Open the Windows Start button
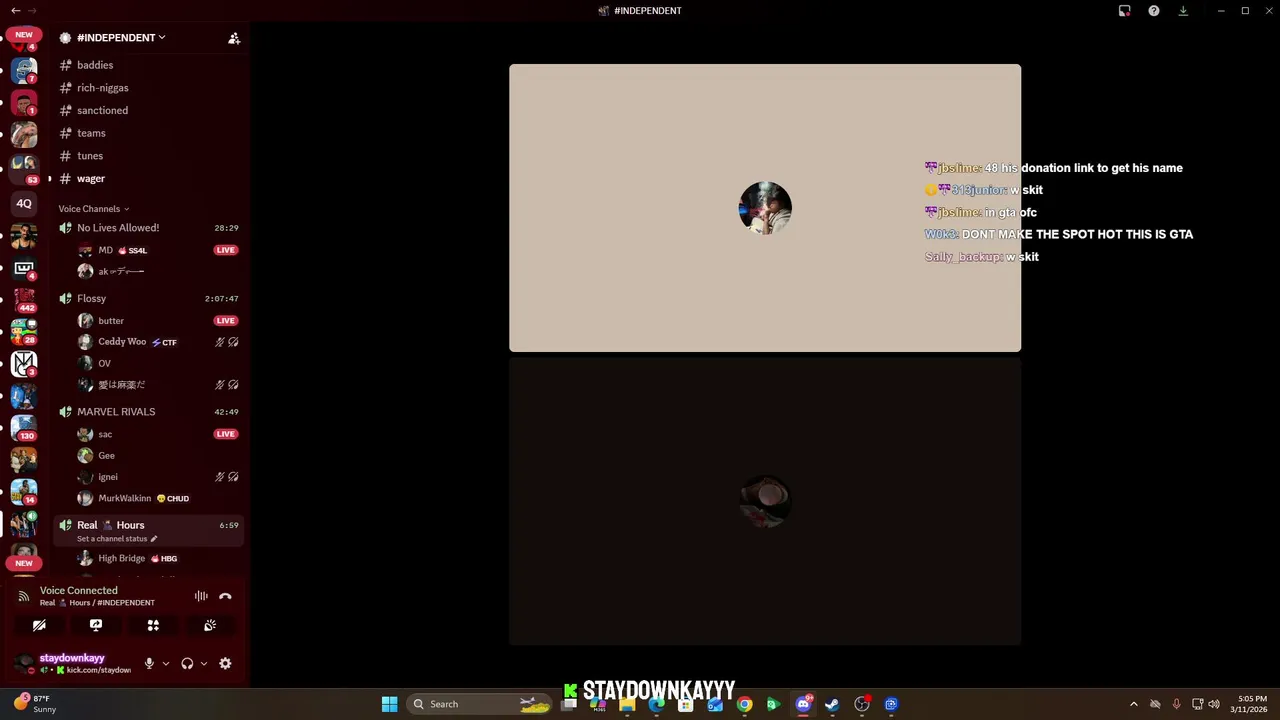Screen dimensions: 1280x720 (x=389, y=704)
